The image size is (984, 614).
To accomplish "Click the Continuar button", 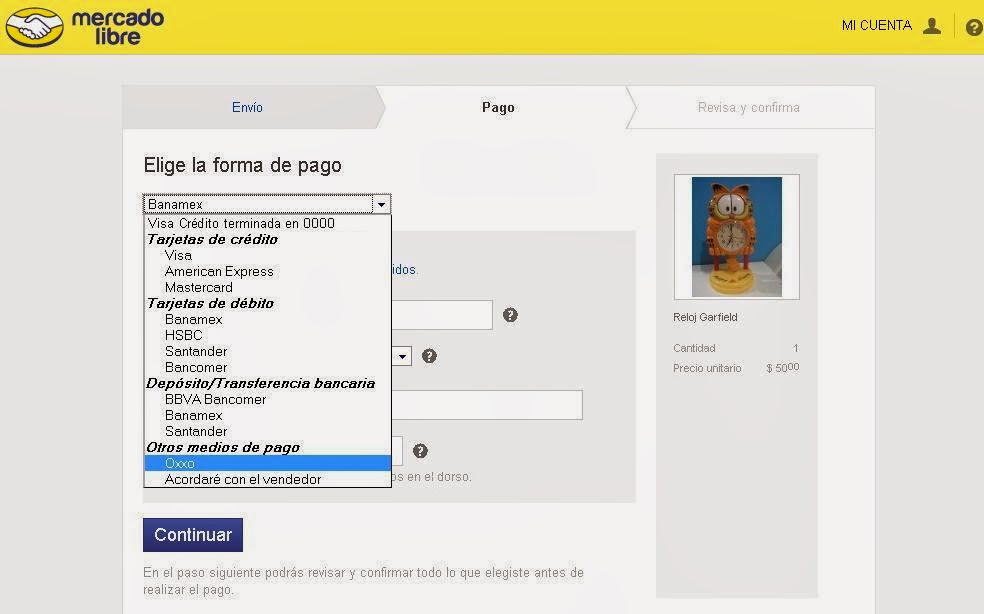I will (x=193, y=535).
